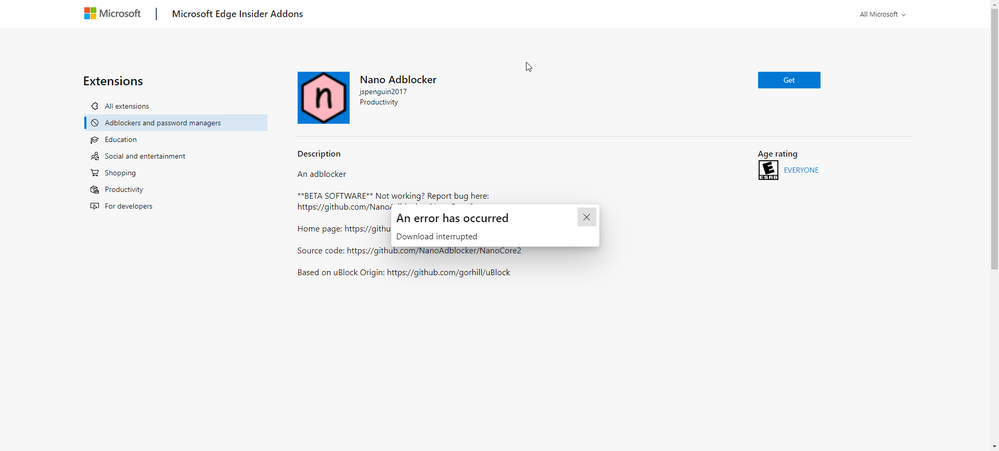Open Microsoft Edge Insider Addons home link
The image size is (999, 451).
coord(237,14)
